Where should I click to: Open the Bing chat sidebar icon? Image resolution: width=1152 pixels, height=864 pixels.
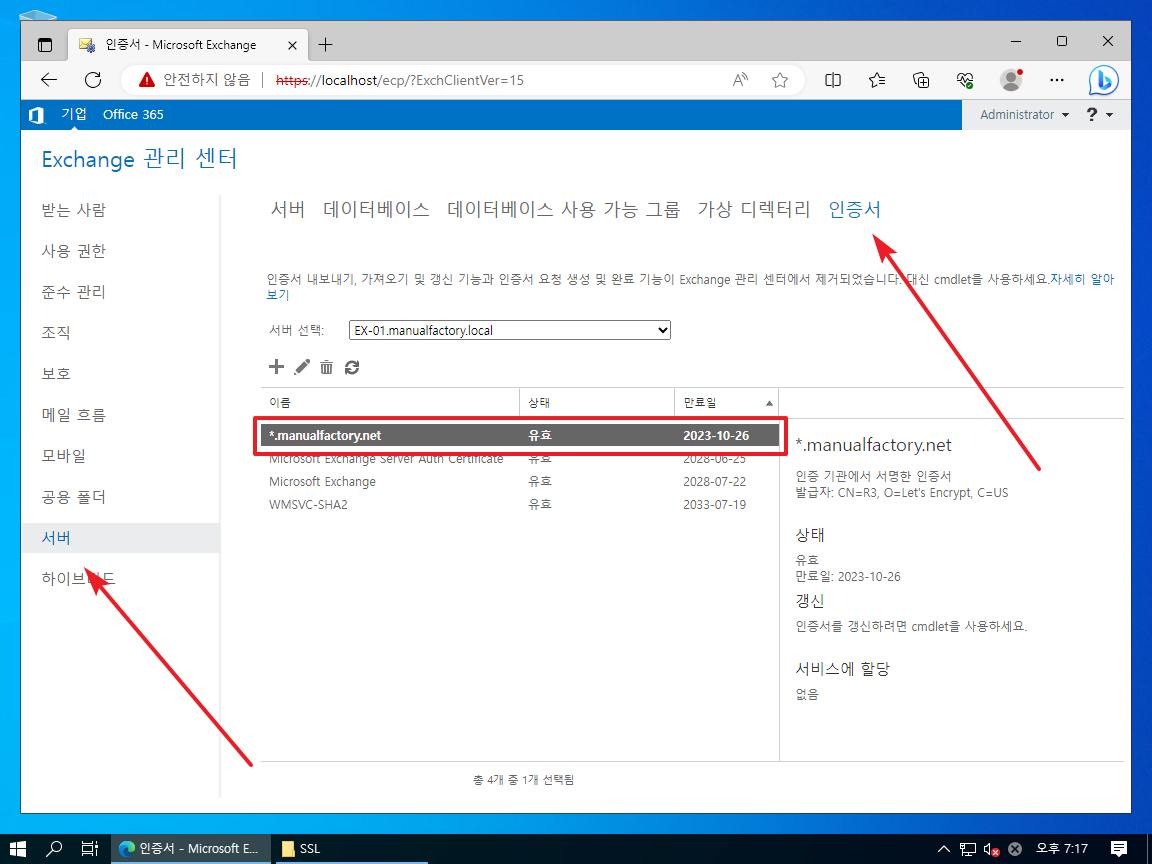click(x=1104, y=81)
